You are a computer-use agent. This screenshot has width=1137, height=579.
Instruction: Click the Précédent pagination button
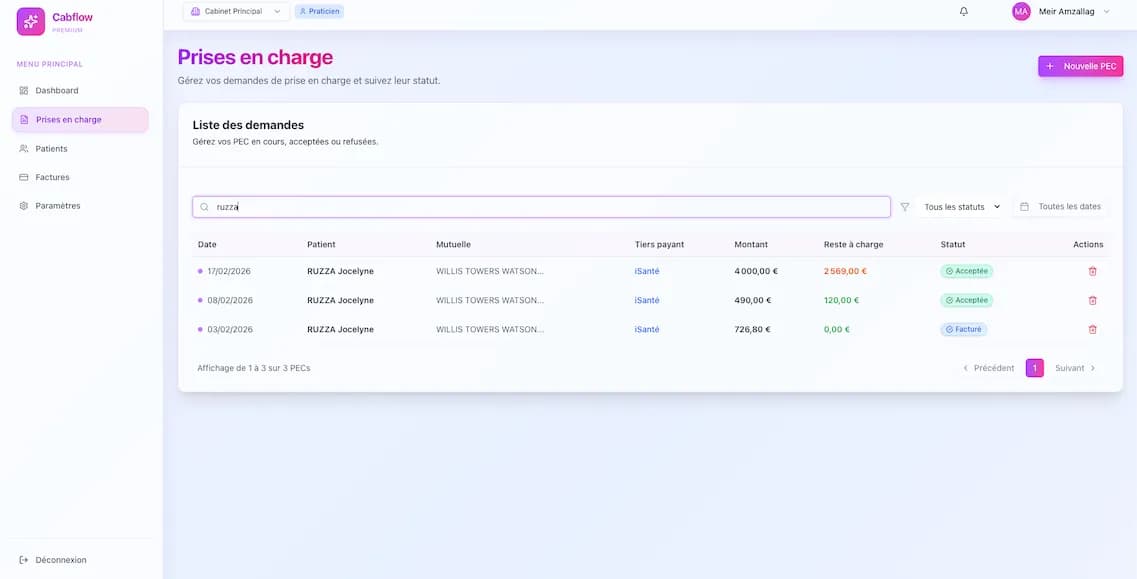988,369
